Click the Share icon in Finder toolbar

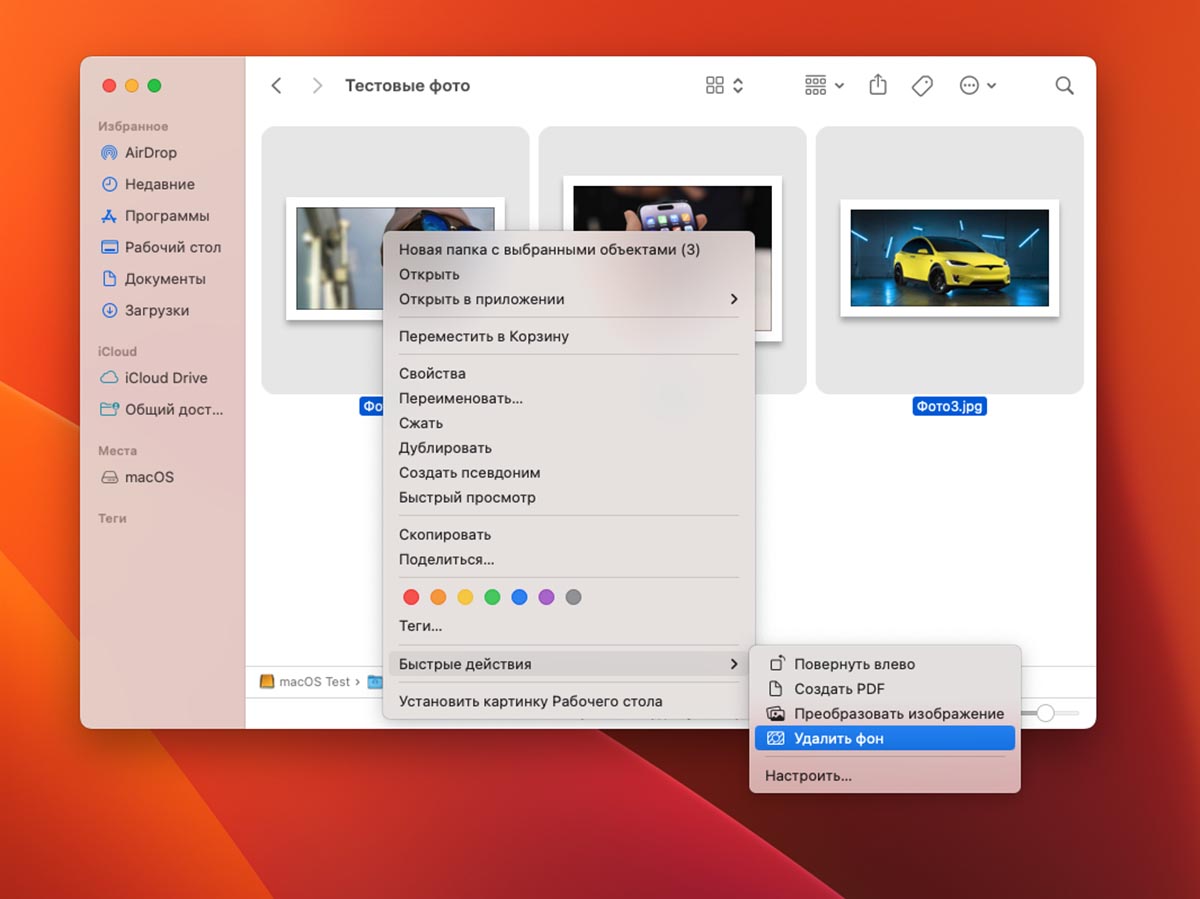coord(878,86)
